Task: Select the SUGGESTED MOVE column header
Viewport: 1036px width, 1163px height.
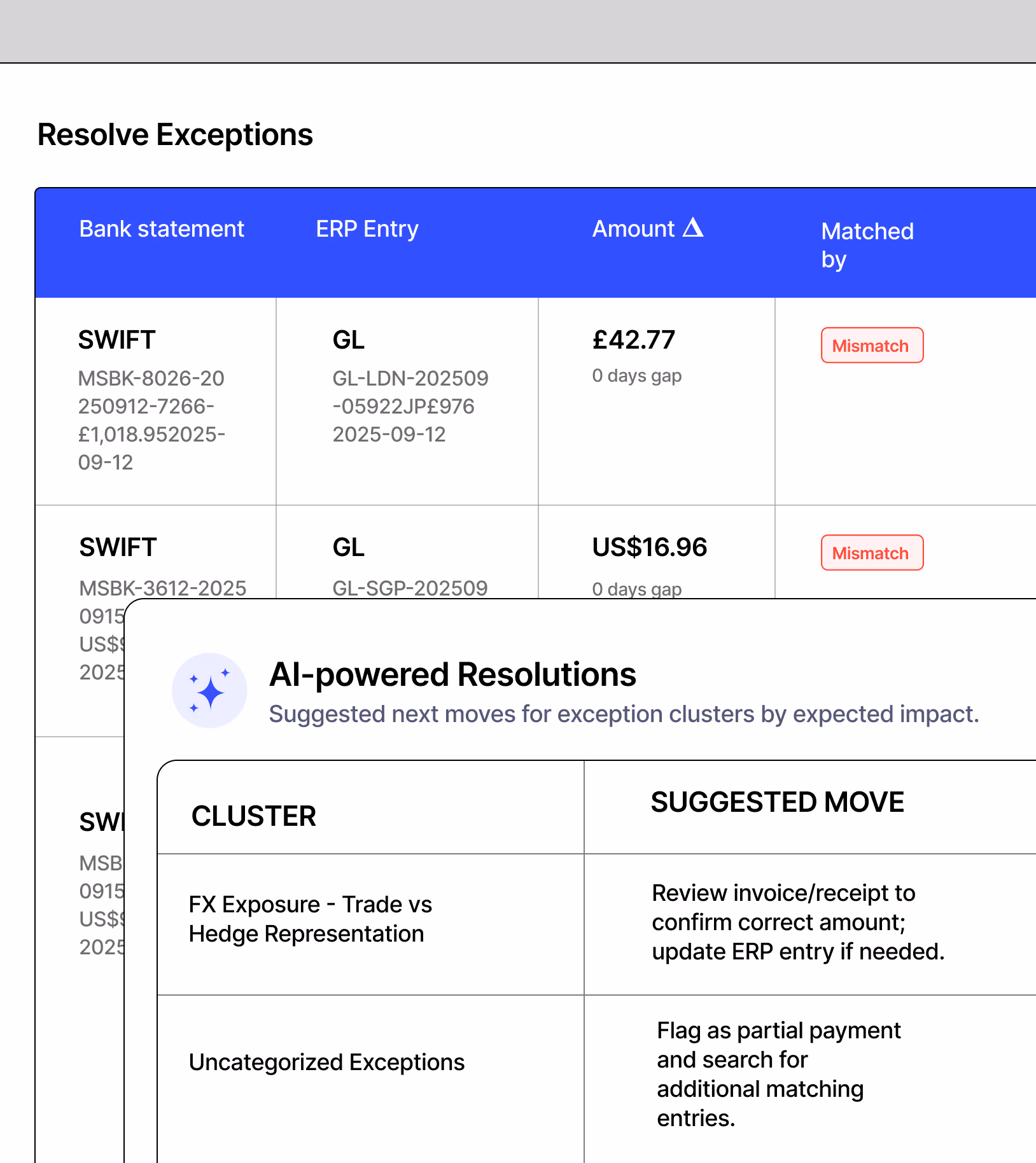Action: click(x=777, y=802)
